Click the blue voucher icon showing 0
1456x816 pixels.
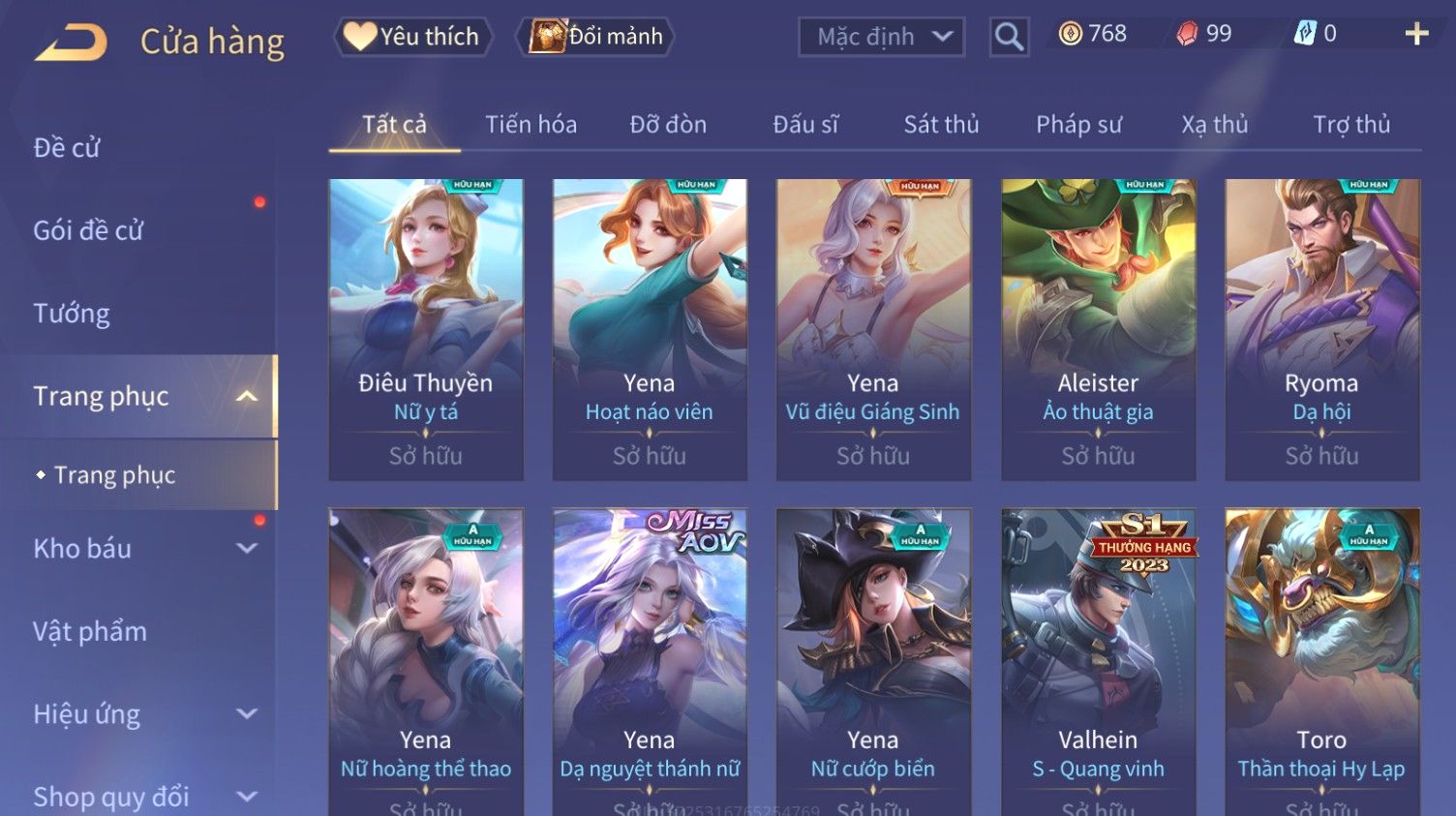point(1305,34)
